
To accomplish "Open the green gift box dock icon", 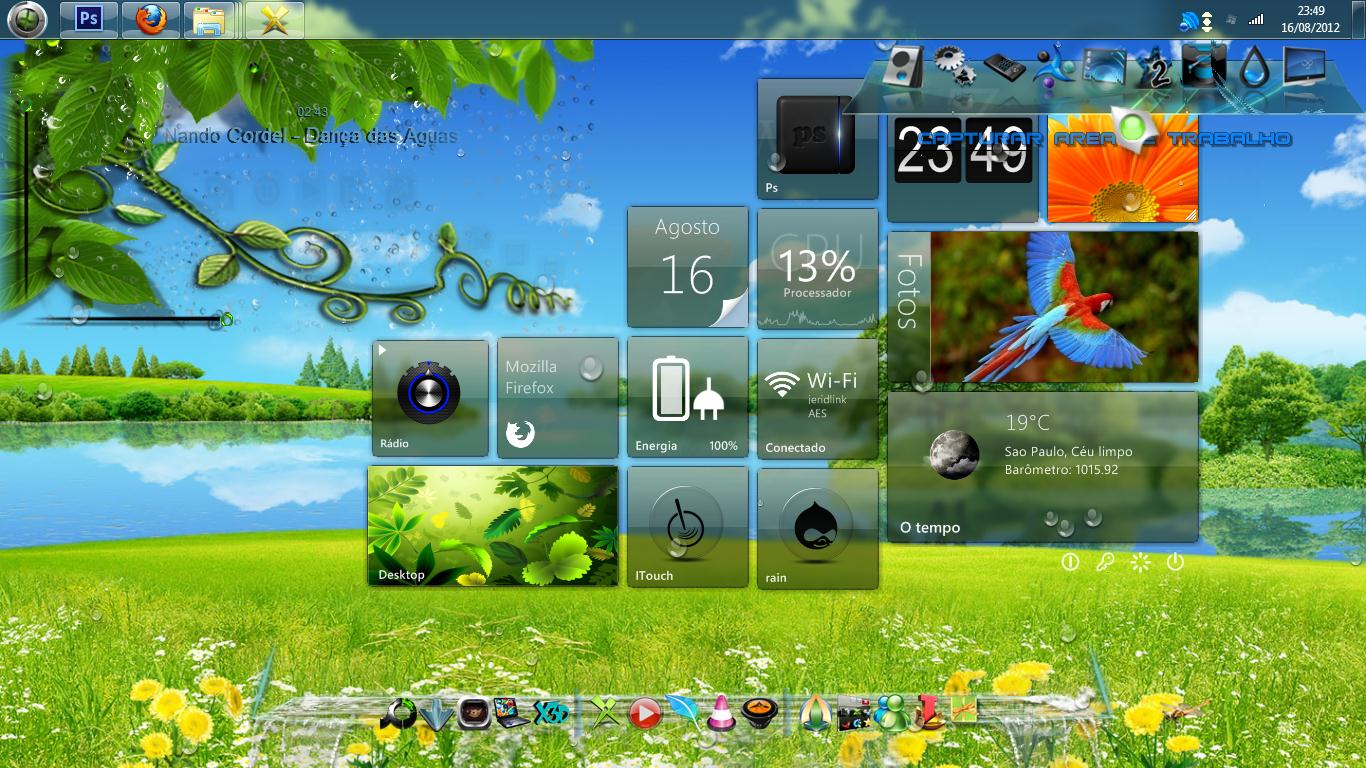I will (x=963, y=709).
